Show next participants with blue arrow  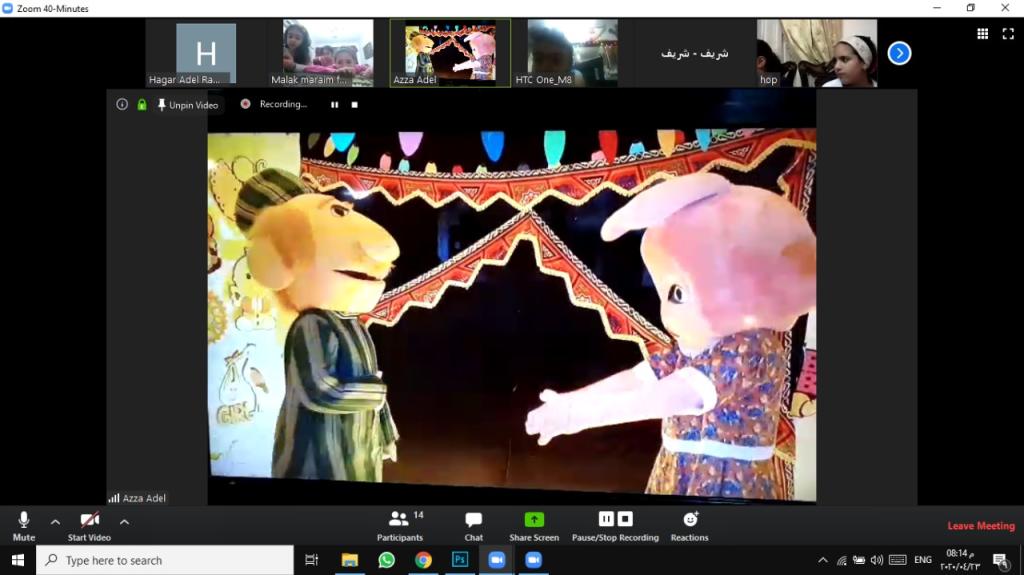point(899,54)
